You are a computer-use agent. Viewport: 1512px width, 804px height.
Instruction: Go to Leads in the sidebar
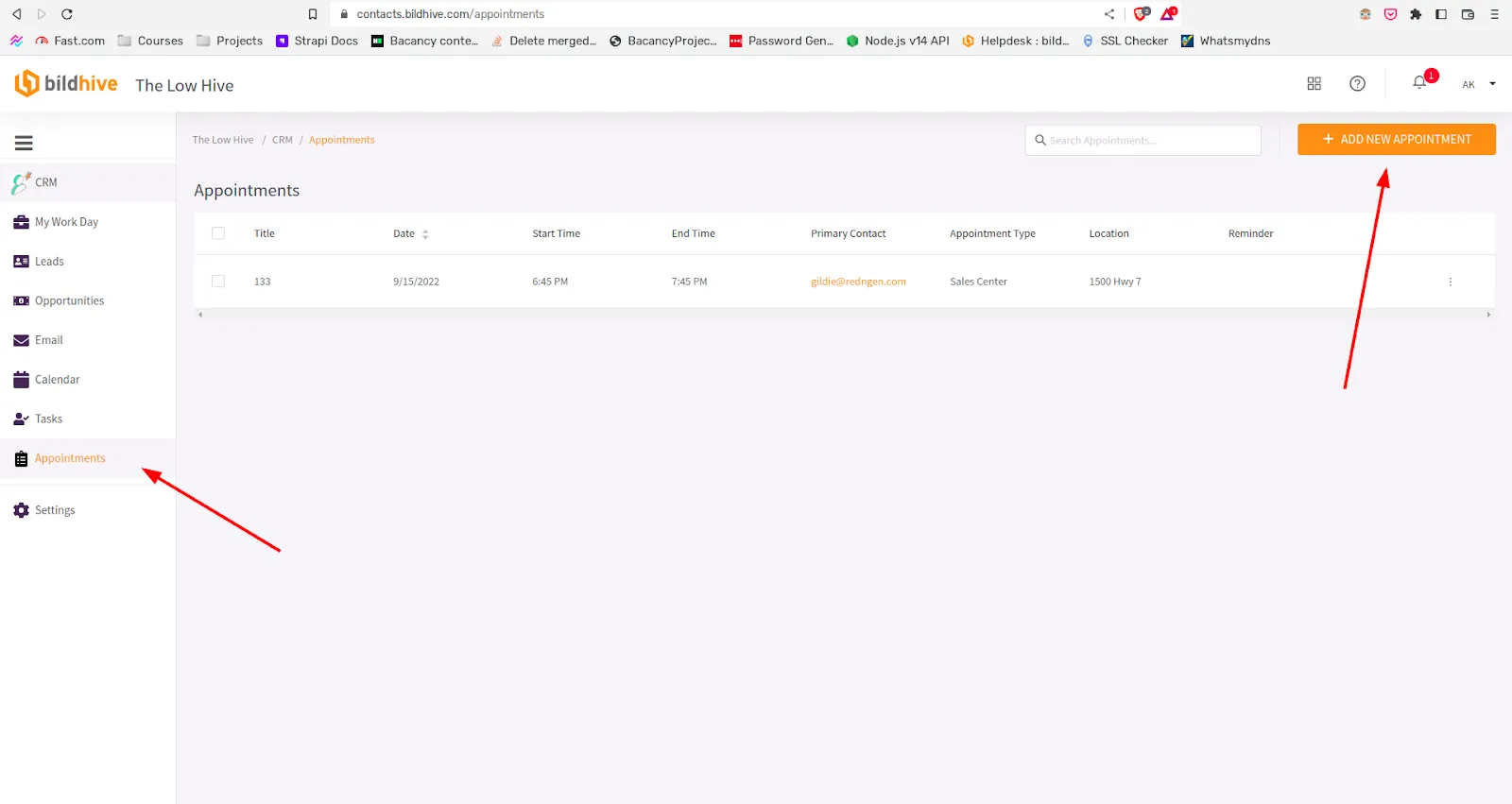click(x=49, y=262)
